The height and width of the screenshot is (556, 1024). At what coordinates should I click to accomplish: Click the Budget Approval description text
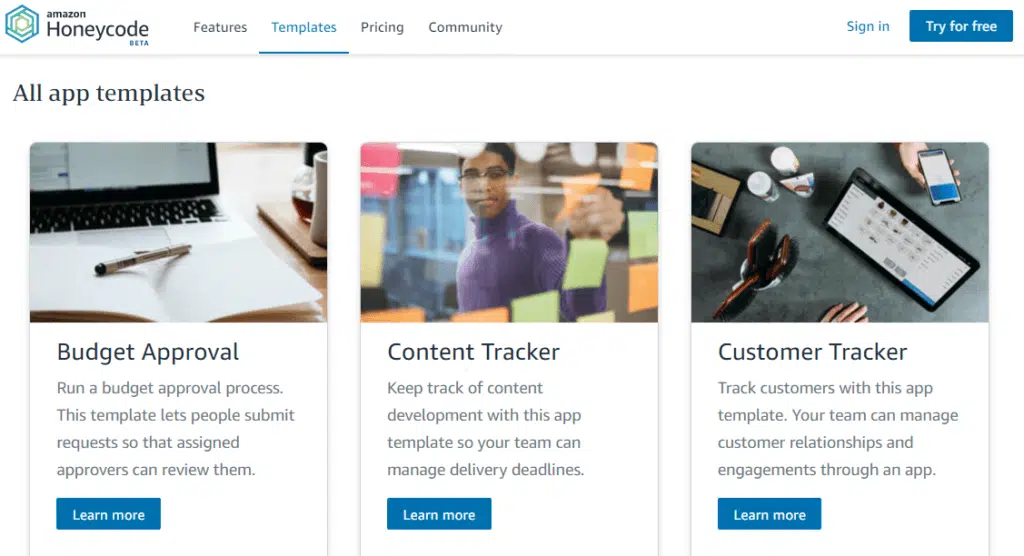pos(176,428)
